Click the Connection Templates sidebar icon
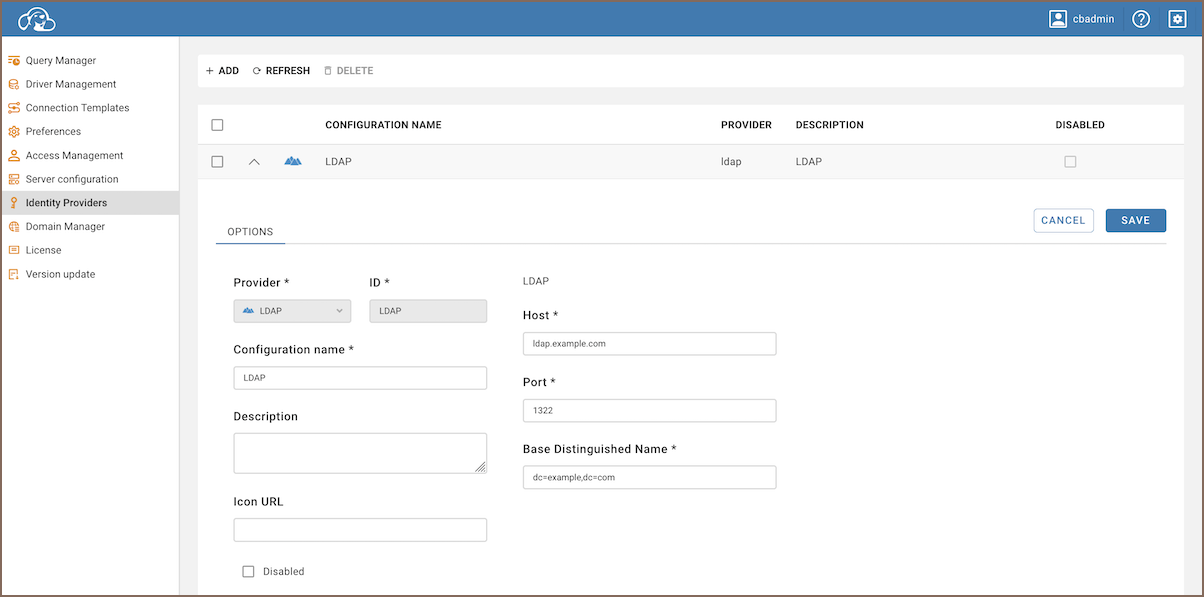This screenshot has height=597, width=1204. [x=14, y=108]
